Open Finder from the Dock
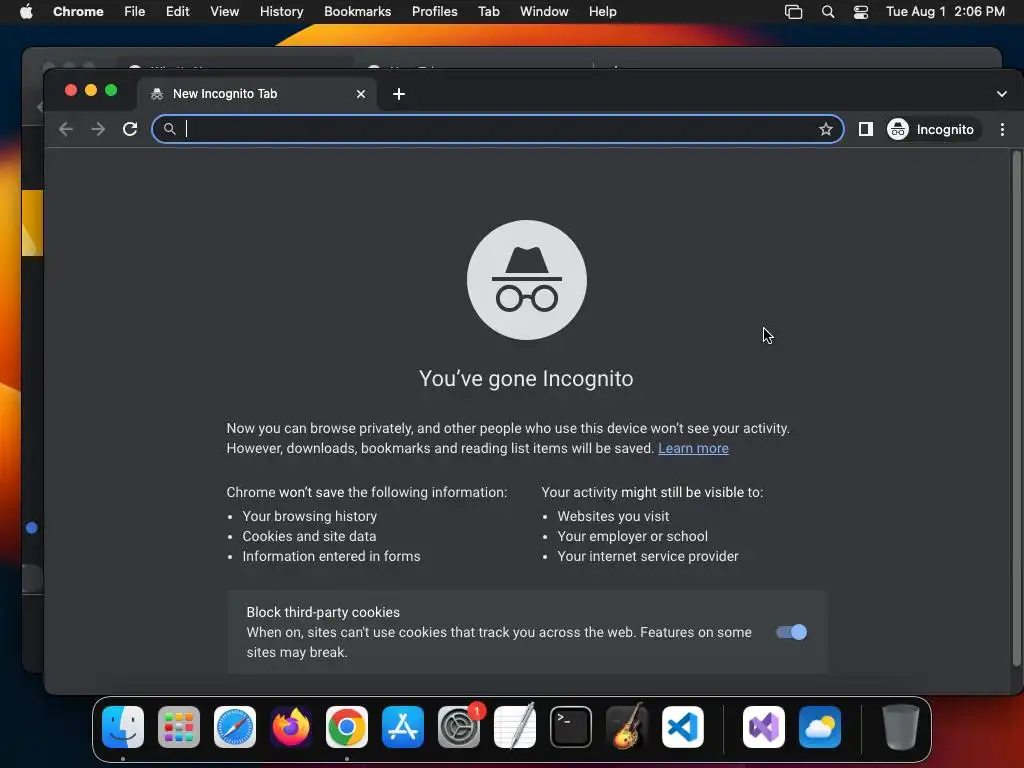 [x=123, y=727]
